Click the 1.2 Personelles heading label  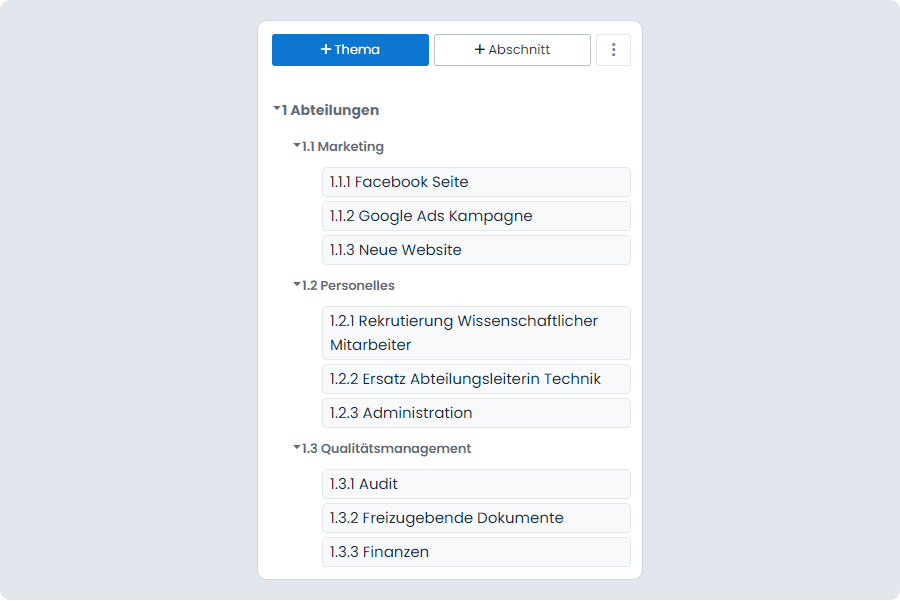(x=348, y=285)
